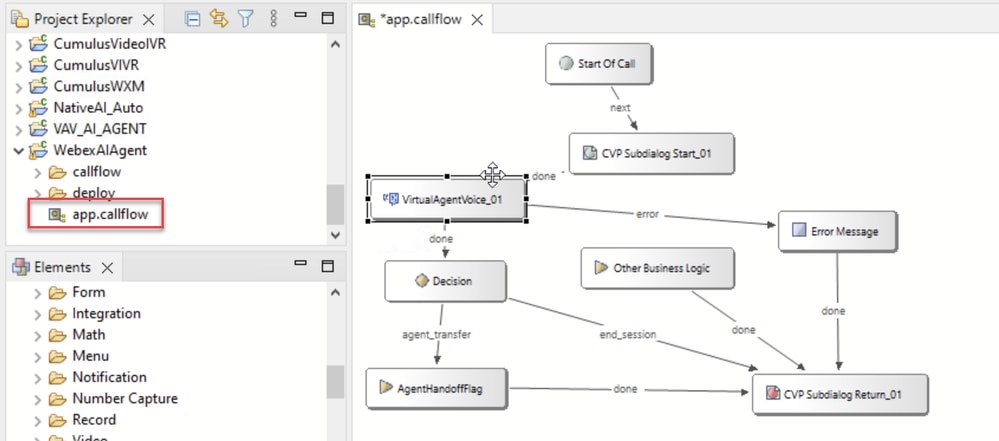Expand the Form elements folder
Viewport: 999px width, 441px height.
[x=38, y=293]
